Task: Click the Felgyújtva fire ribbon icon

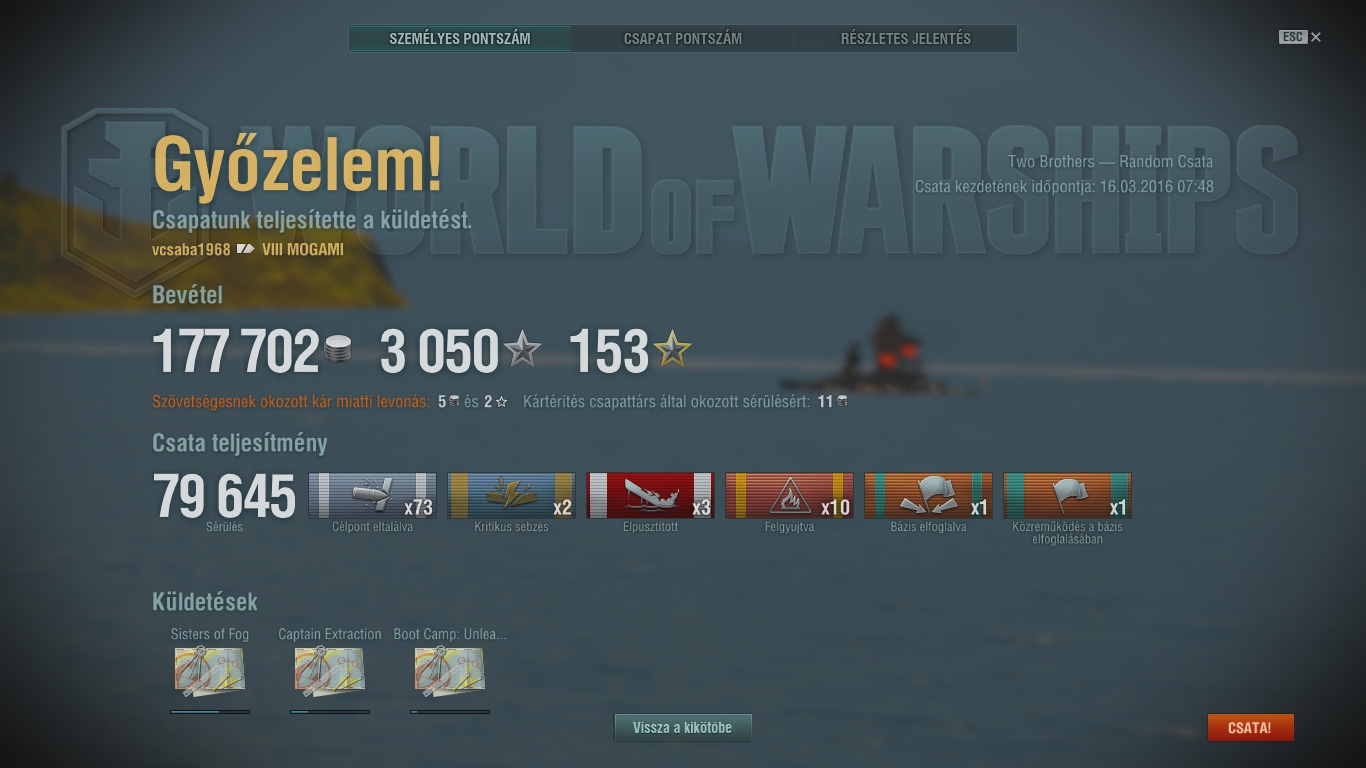Action: pyautogui.click(x=789, y=495)
